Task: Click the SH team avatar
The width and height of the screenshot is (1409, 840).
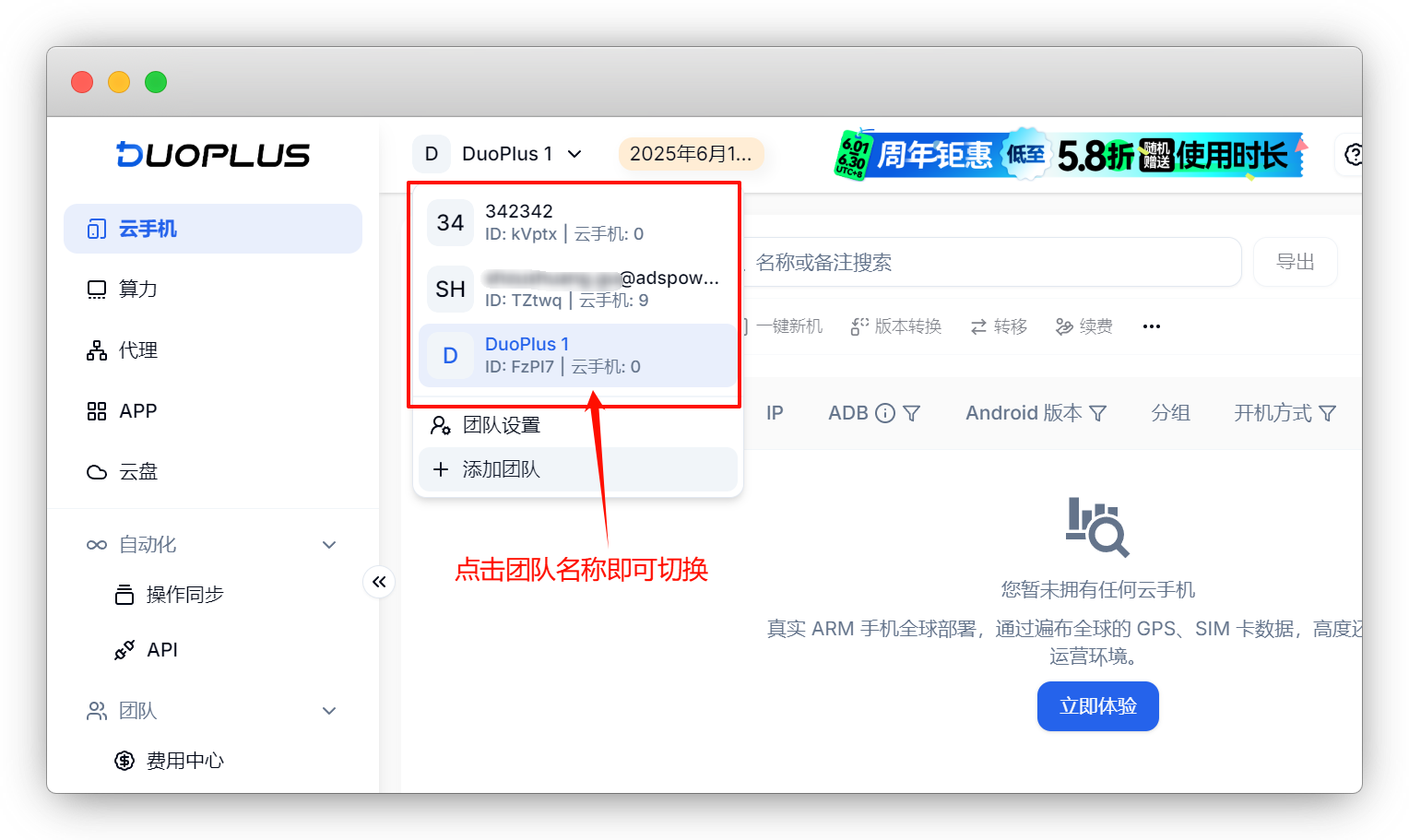Action: (450, 289)
